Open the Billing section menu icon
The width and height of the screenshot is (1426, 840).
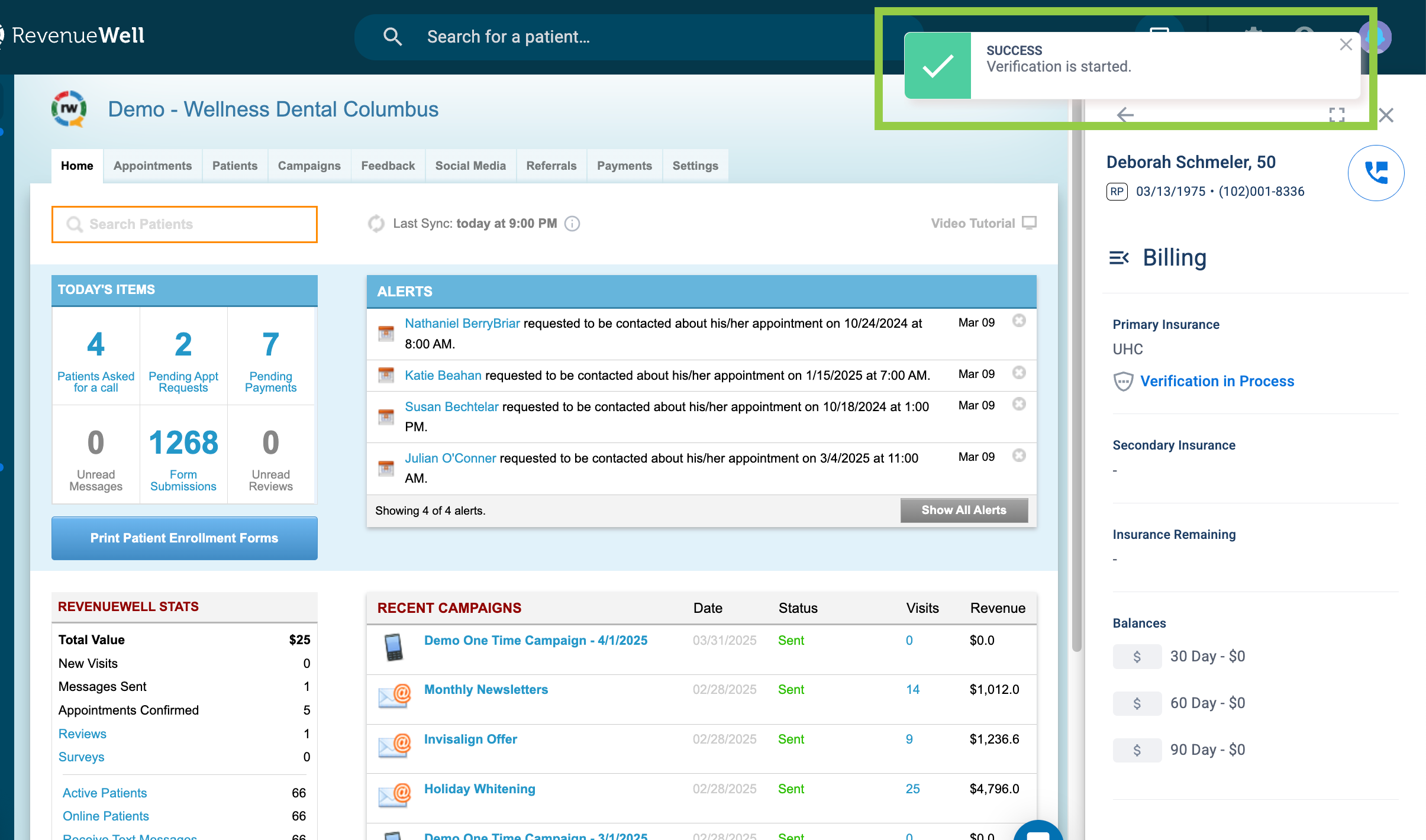tap(1119, 258)
